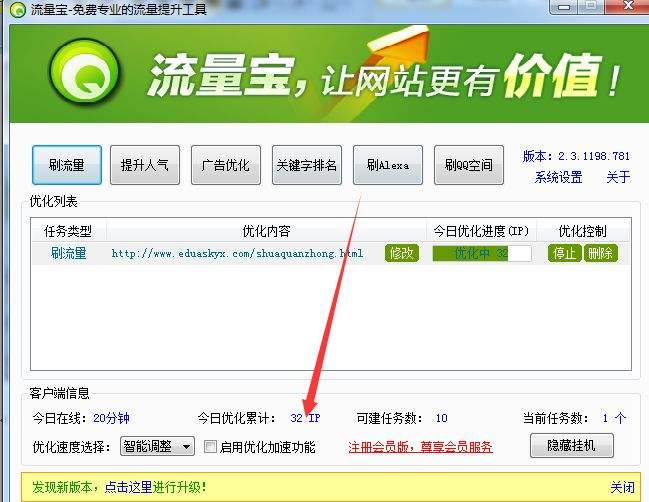Dismiss the update notice with 关闭
The width and height of the screenshot is (649, 502).
pos(622,487)
